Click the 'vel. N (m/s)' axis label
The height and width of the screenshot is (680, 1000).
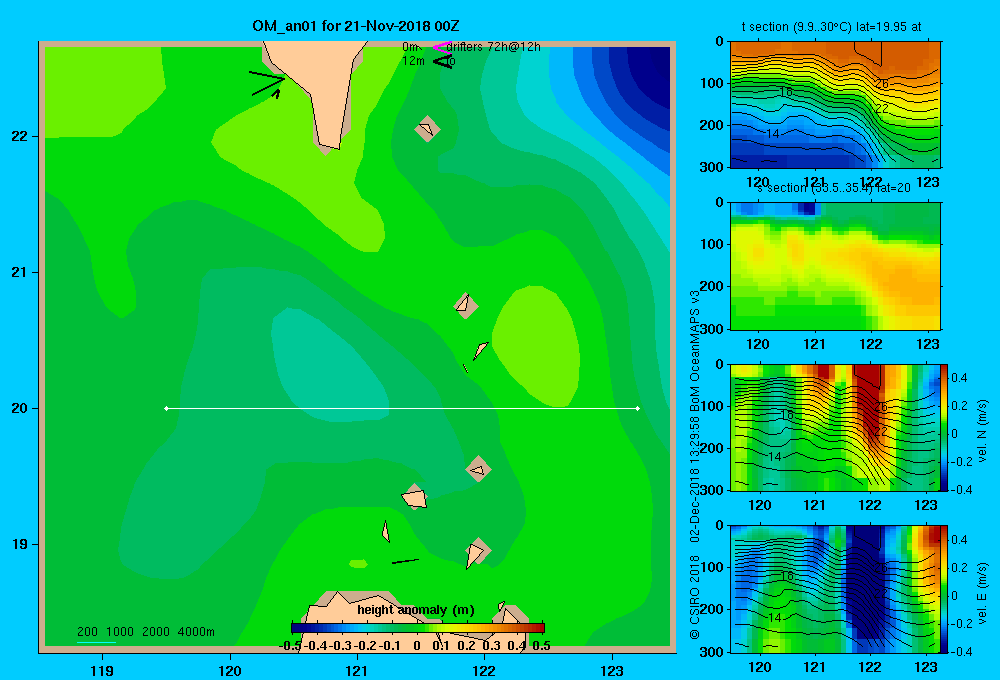[x=982, y=431]
